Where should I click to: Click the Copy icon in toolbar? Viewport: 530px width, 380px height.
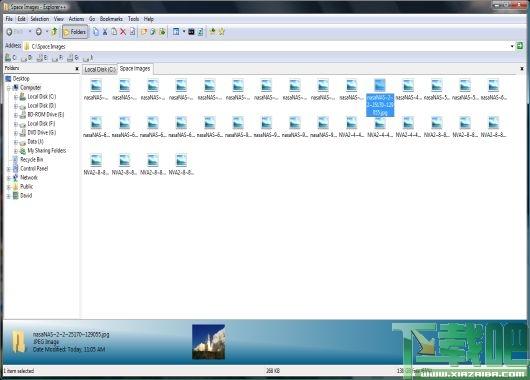click(x=96, y=32)
